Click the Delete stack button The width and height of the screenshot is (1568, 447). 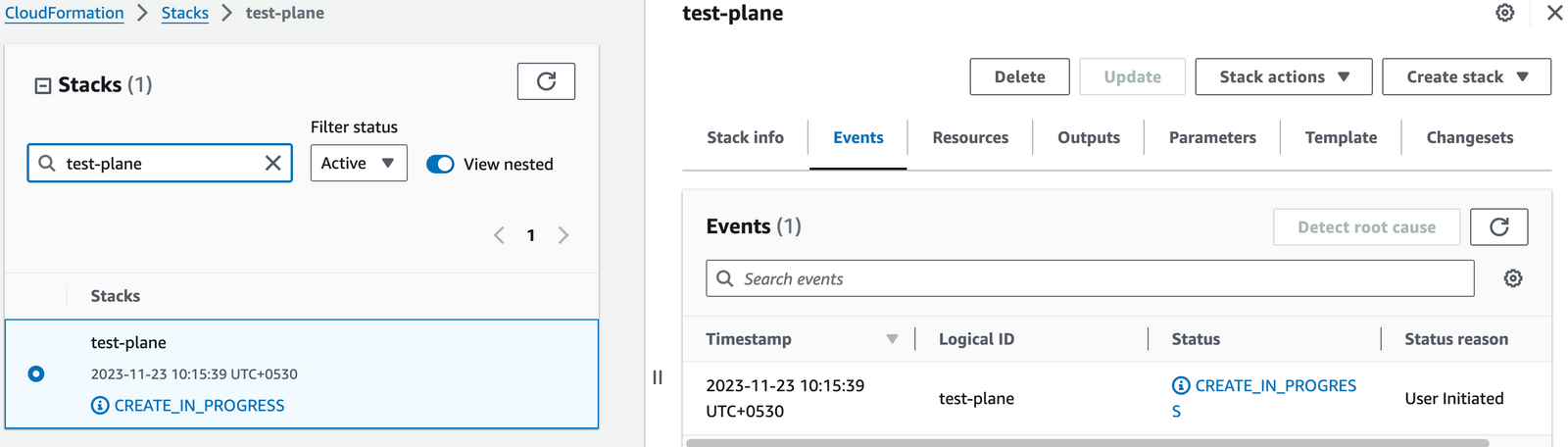coord(1019,76)
